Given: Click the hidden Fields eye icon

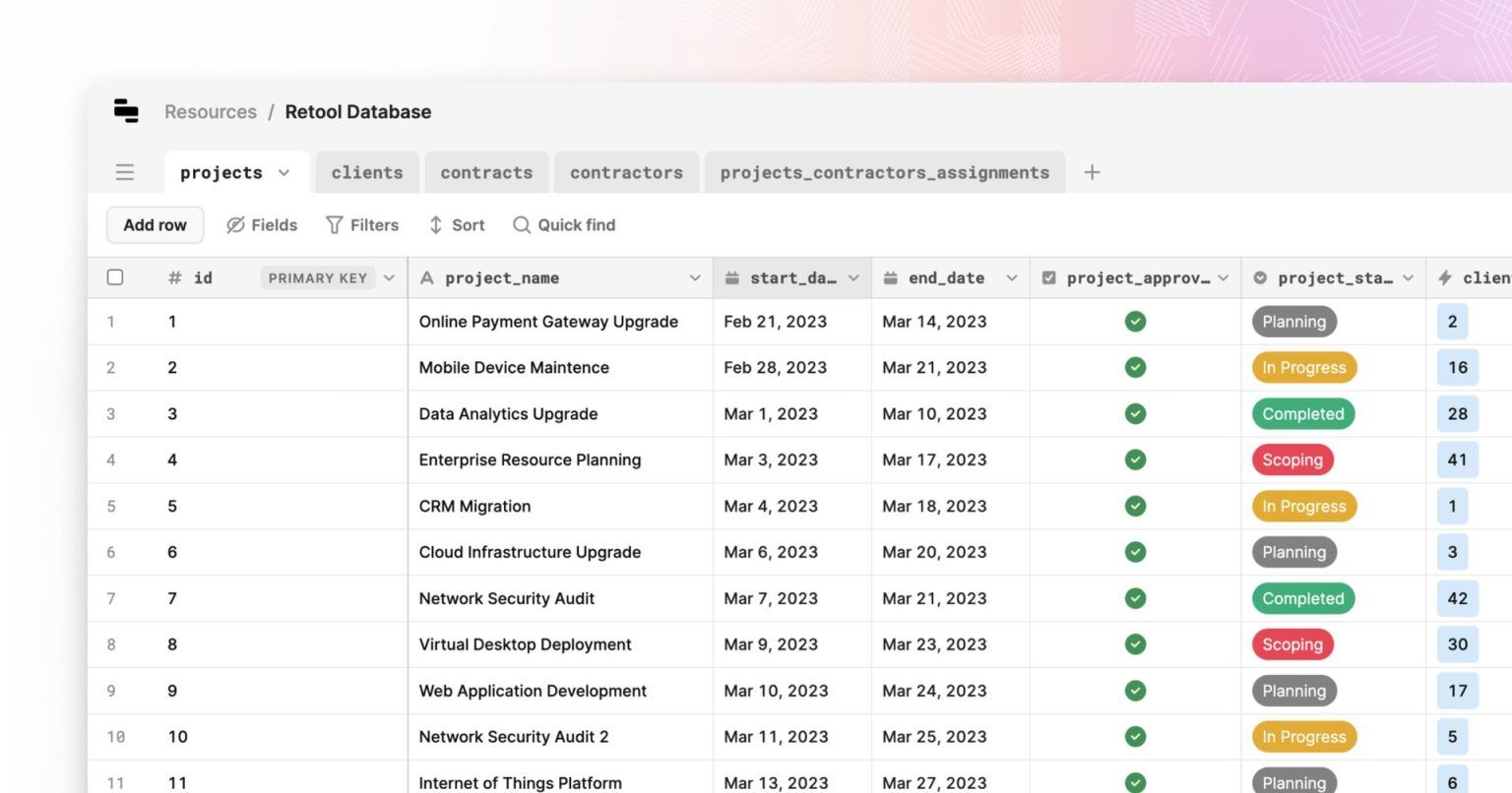Looking at the screenshot, I should [235, 225].
